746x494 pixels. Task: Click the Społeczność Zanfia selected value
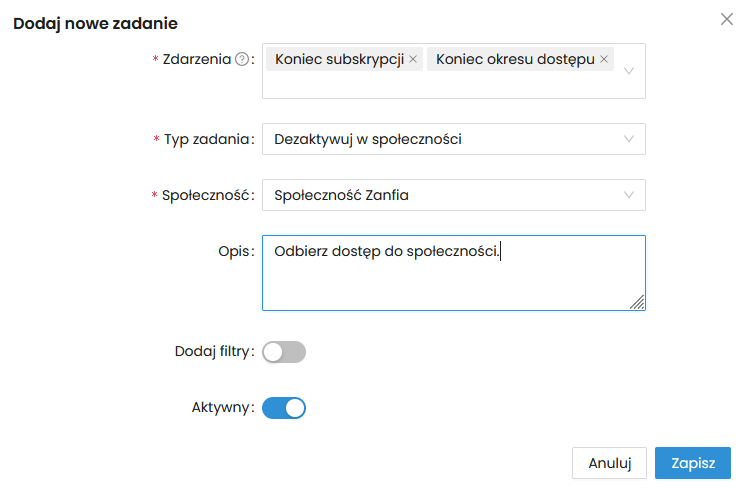342,195
